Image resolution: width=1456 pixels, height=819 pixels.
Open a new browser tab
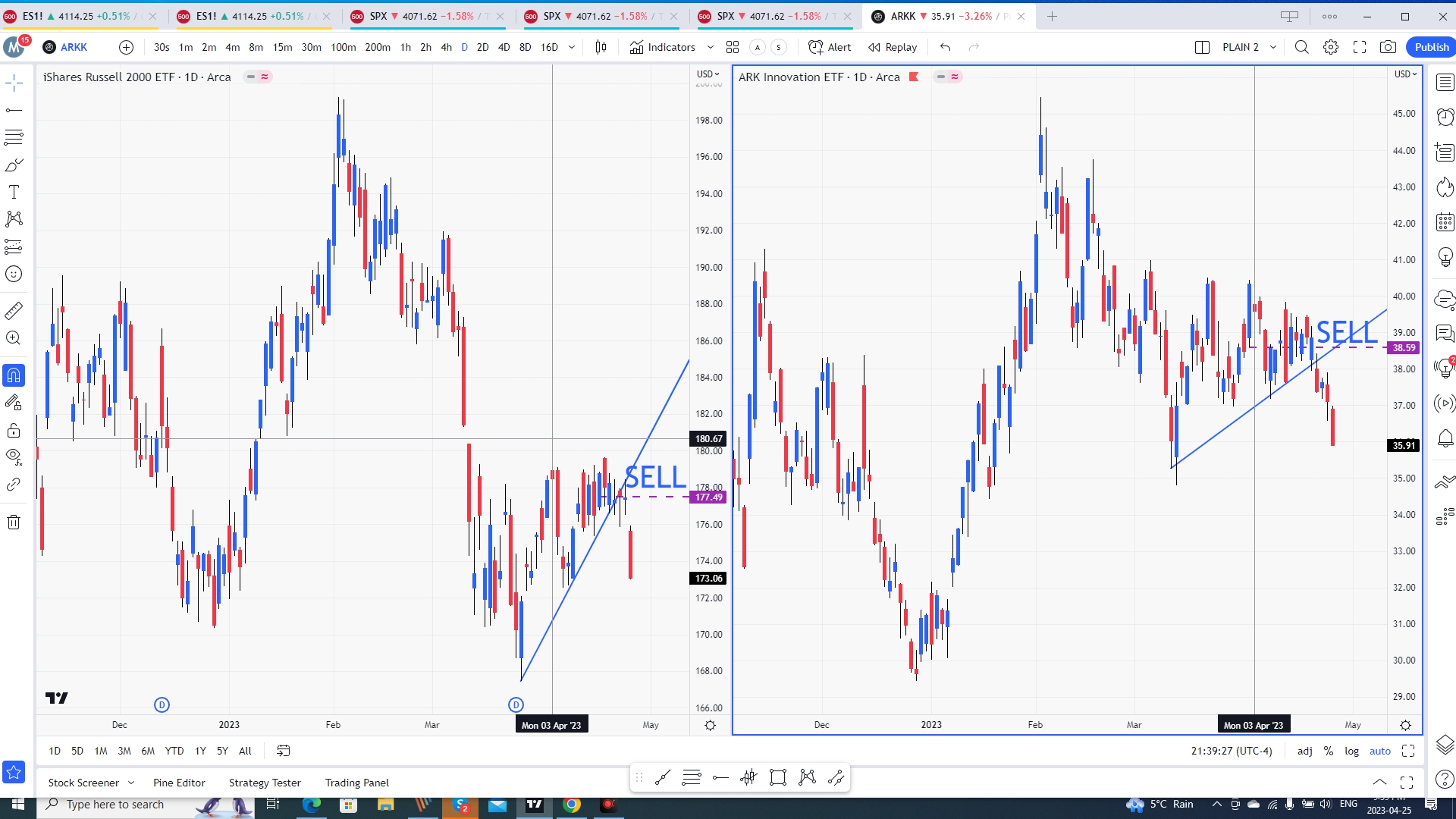point(1053,16)
